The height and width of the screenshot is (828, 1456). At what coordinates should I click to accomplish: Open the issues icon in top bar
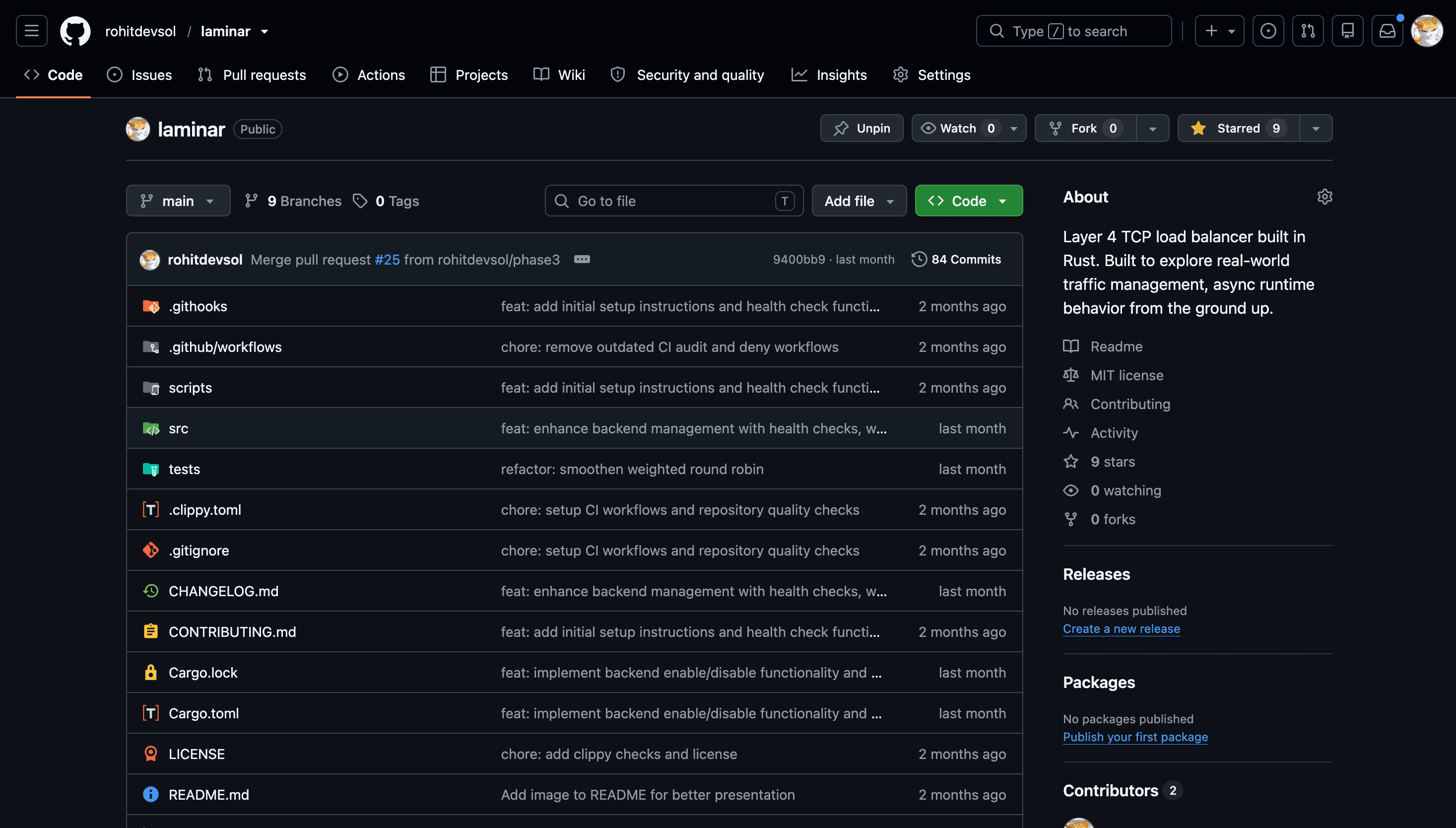(x=1268, y=31)
